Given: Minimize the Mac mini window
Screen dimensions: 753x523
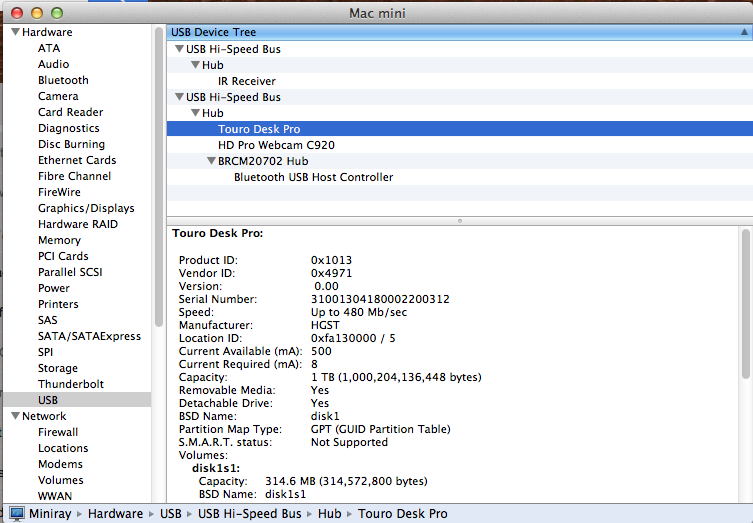Looking at the screenshot, I should pyautogui.click(x=37, y=13).
